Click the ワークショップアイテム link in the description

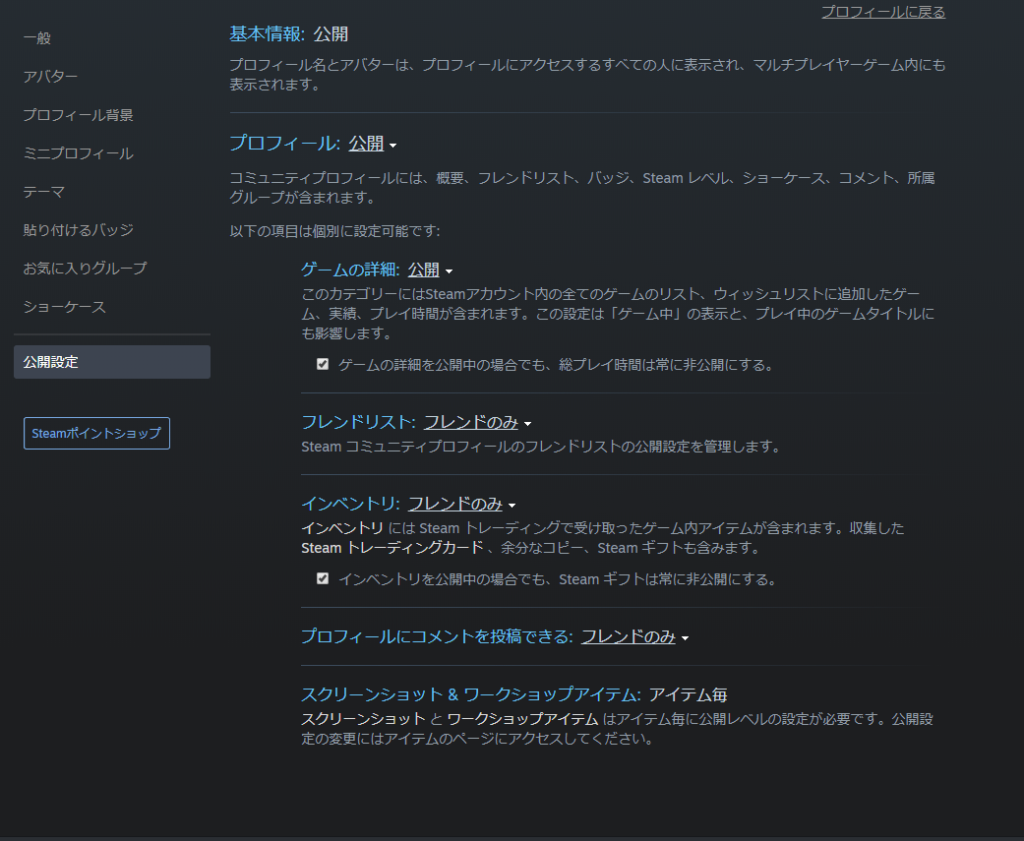coord(522,720)
